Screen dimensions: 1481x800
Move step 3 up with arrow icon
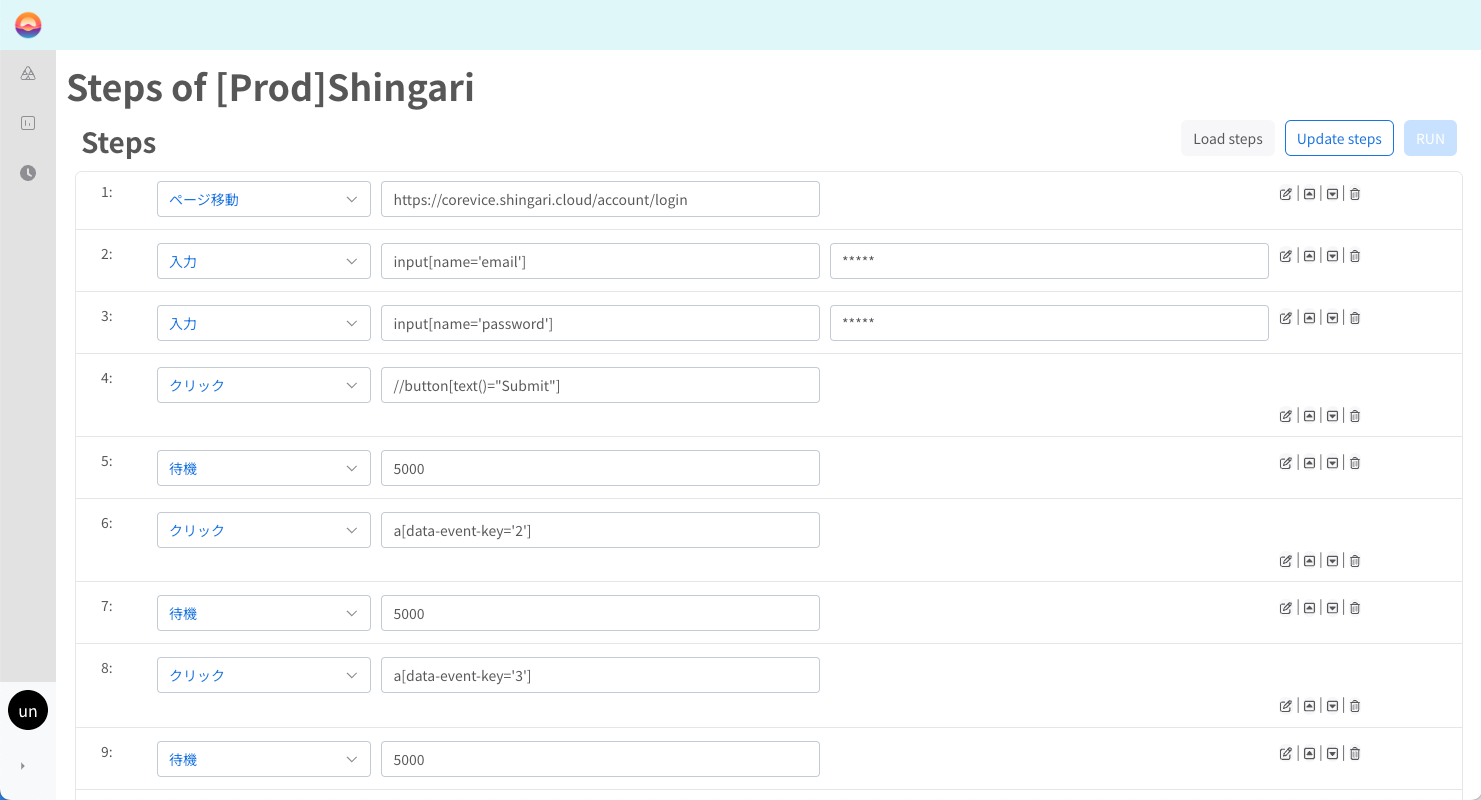[1309, 318]
